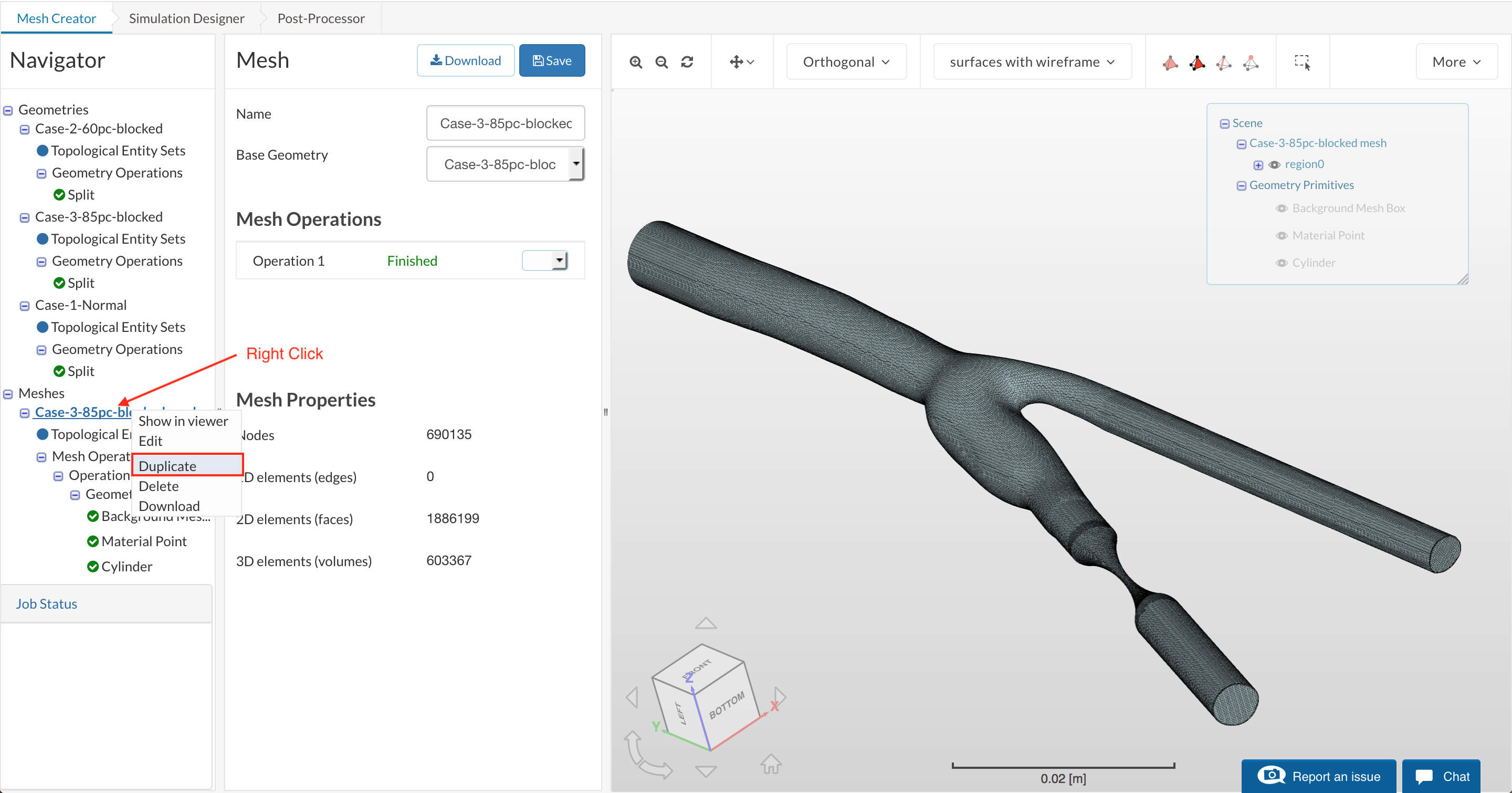Activate the box selection tool icon

click(1302, 61)
